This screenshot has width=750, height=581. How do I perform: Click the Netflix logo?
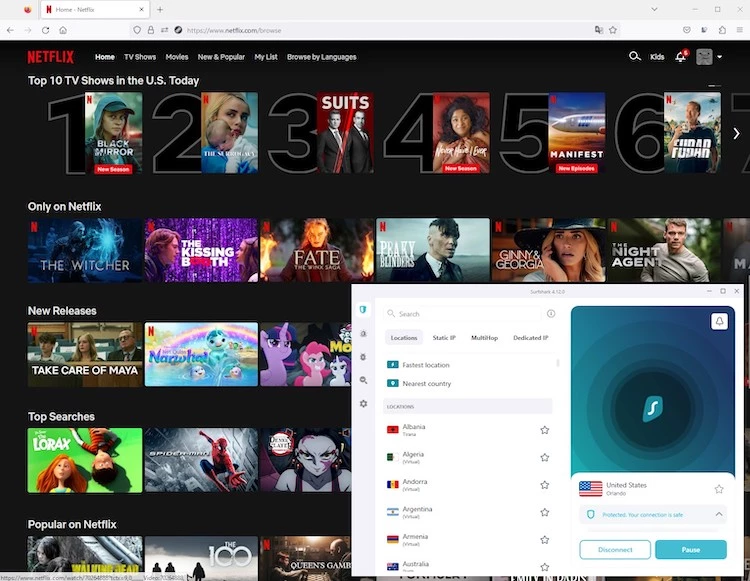coord(51,57)
